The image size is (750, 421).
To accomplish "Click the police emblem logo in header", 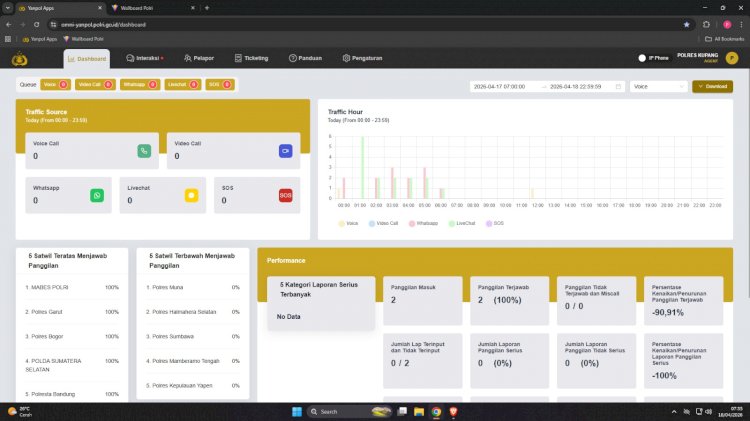I will [16, 58].
